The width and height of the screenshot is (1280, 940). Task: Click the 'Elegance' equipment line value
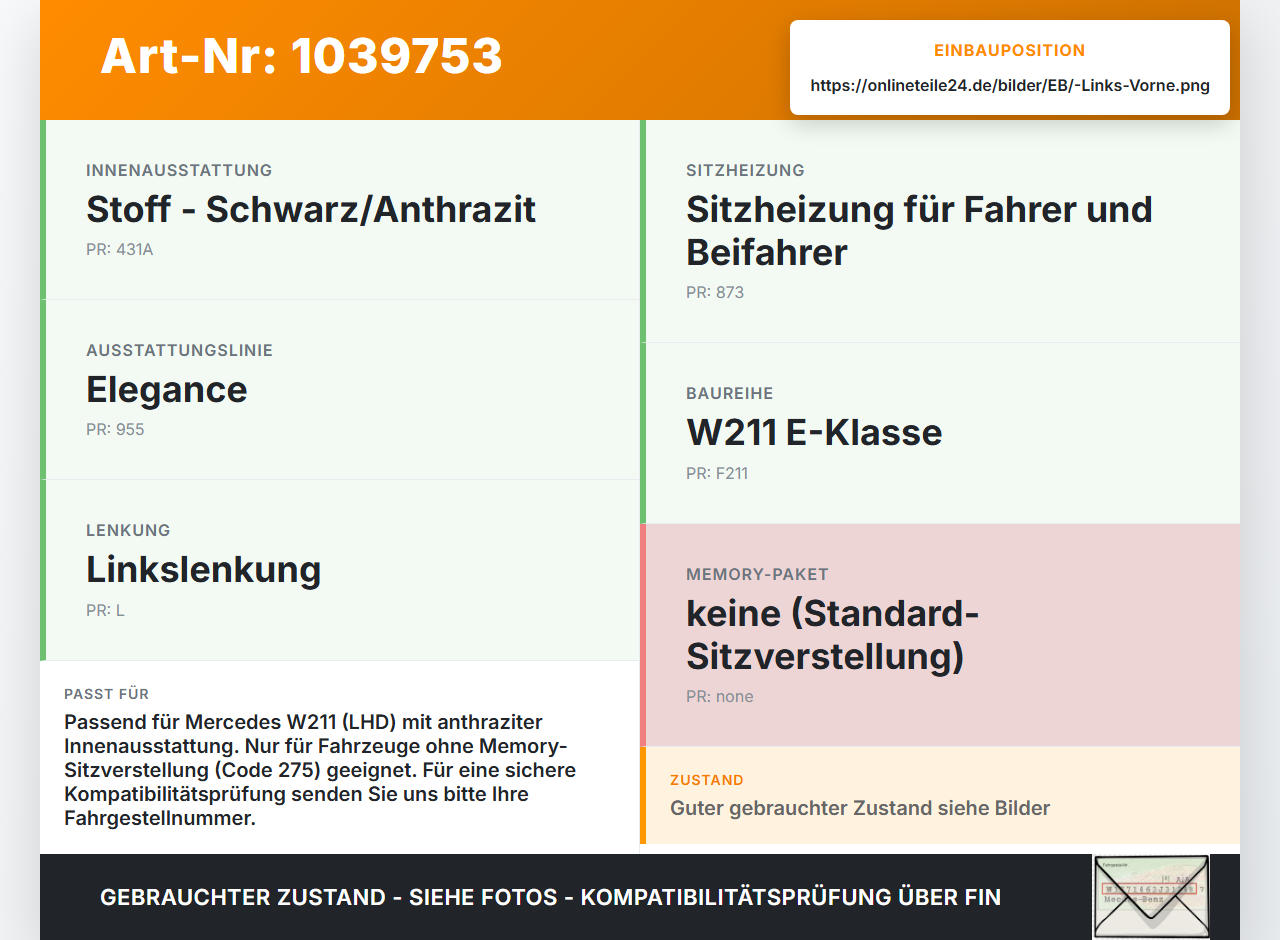(167, 390)
